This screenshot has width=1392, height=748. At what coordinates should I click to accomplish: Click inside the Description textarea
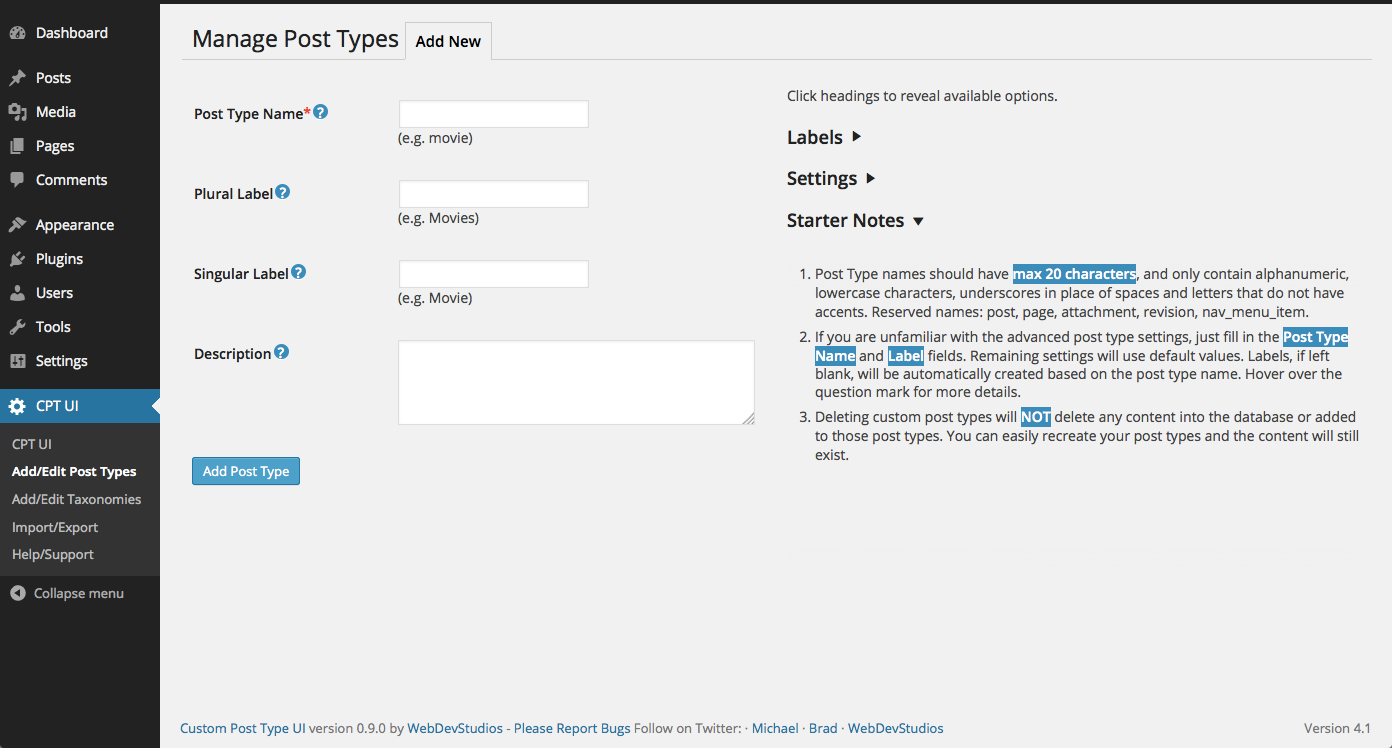pos(576,382)
